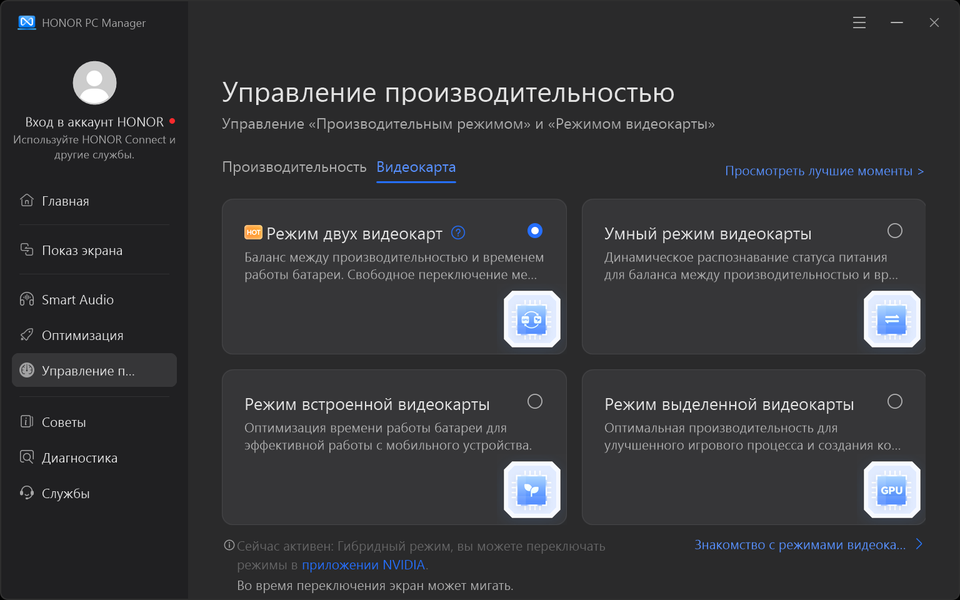Click help question mark next to Режим двух видеокарт
960x600 pixels.
[x=458, y=233]
